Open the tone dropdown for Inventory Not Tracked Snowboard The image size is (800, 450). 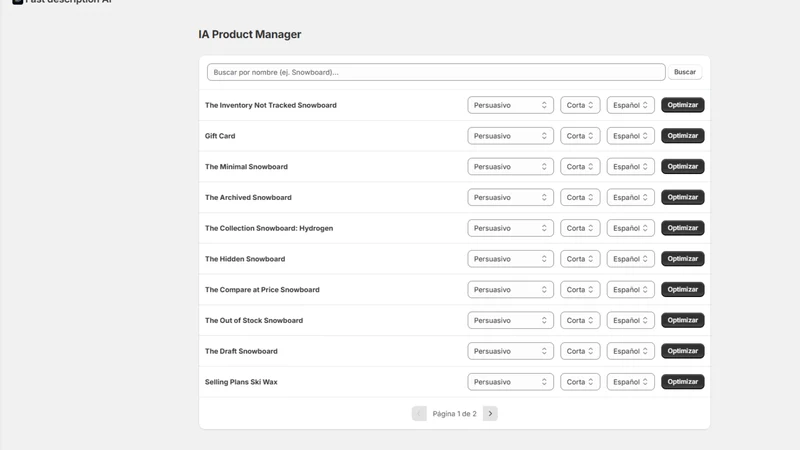tap(510, 105)
